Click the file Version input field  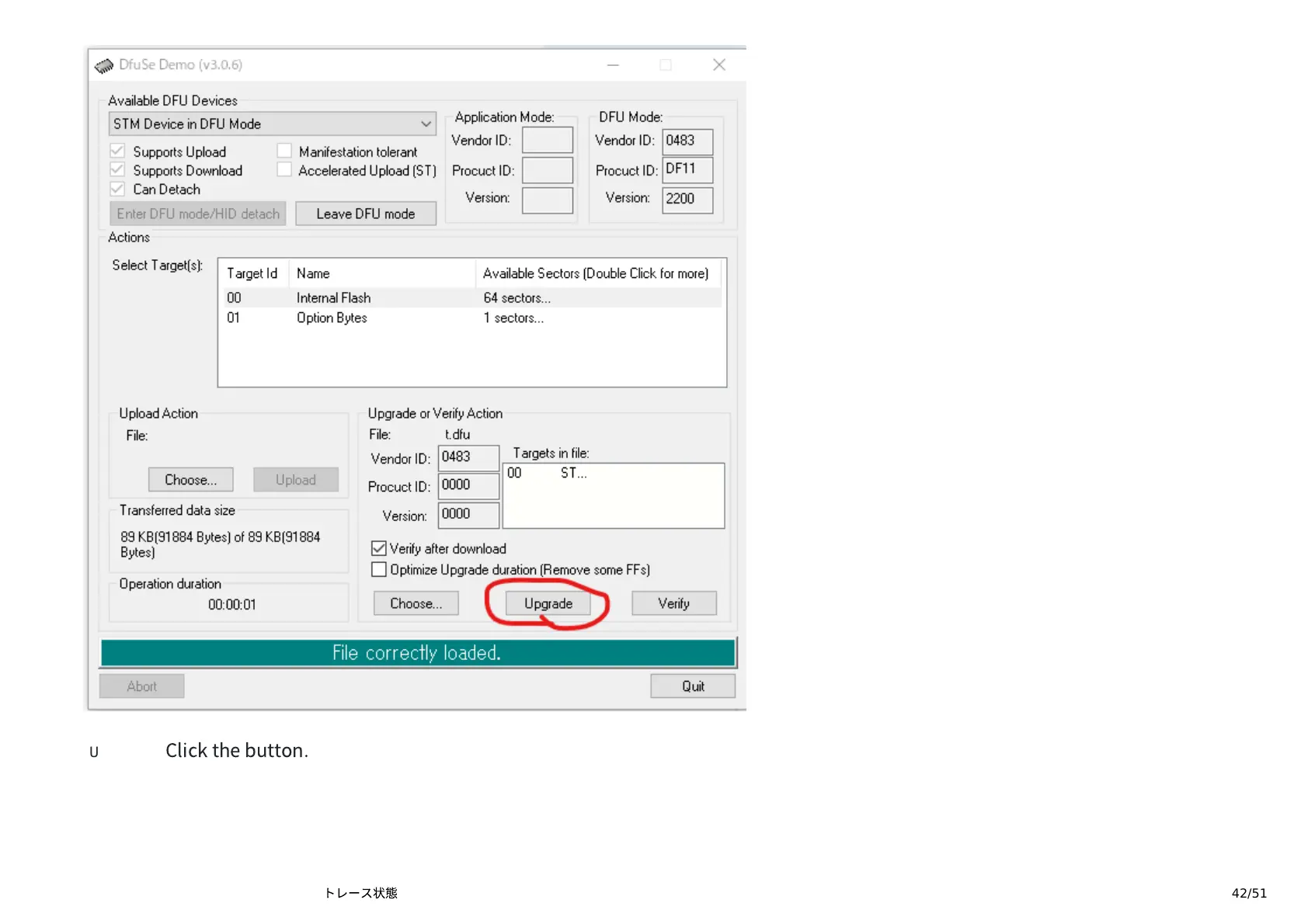468,515
